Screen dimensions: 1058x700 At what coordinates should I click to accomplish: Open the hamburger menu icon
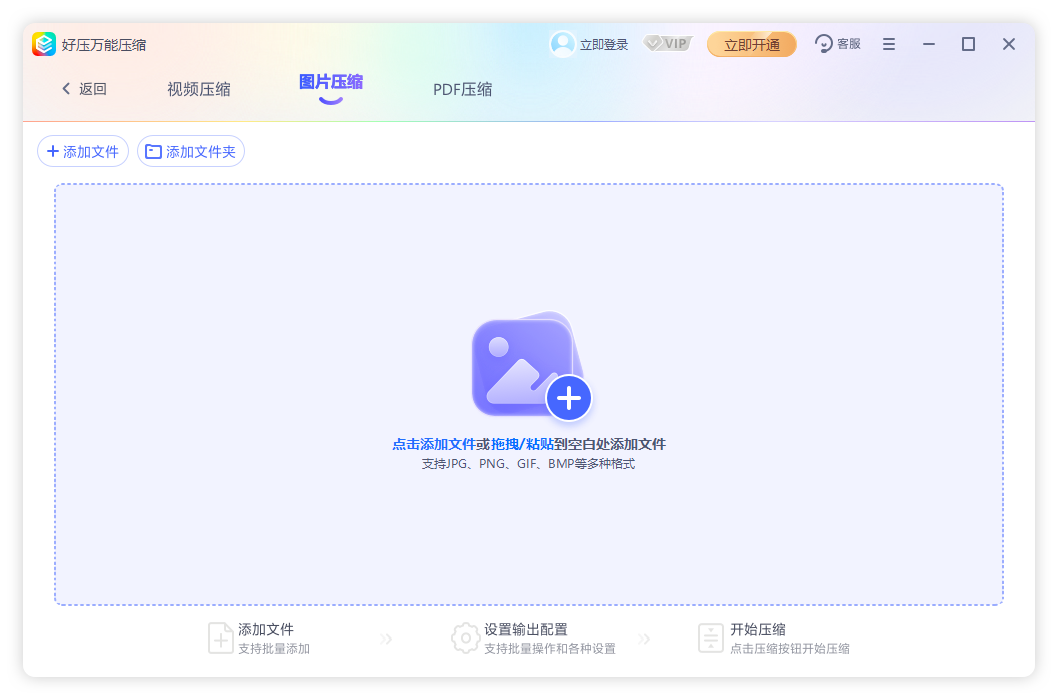tap(889, 44)
